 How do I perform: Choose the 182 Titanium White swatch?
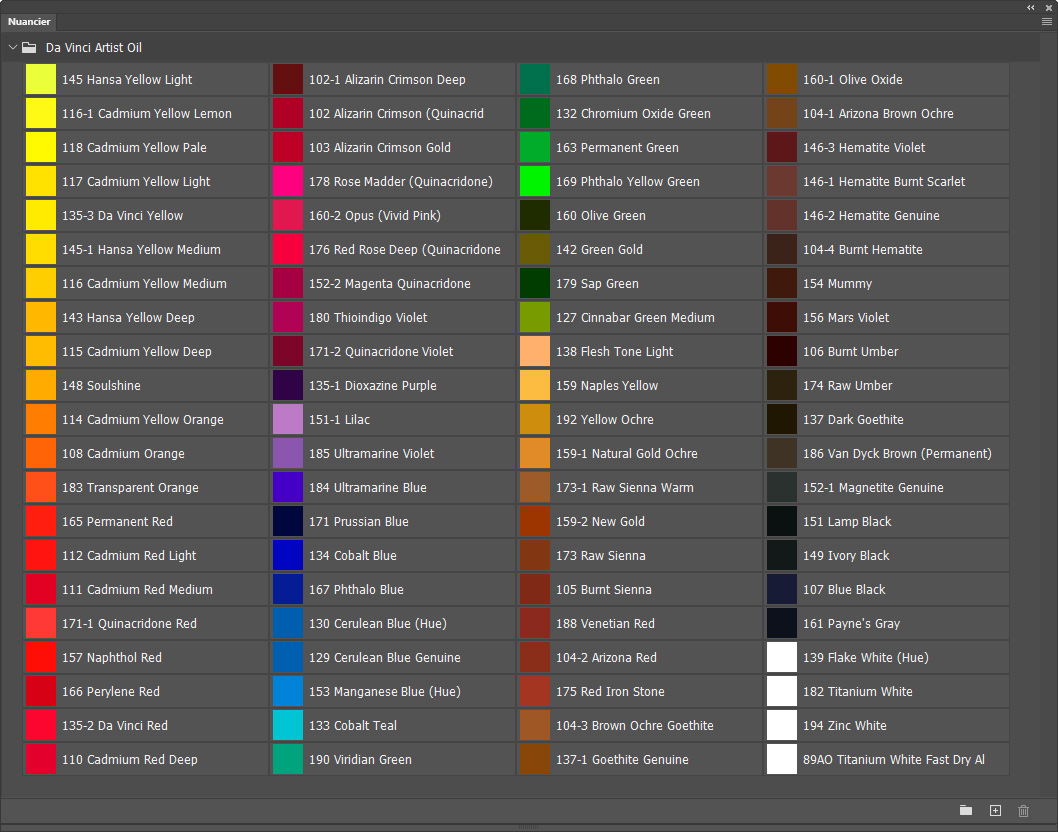[x=782, y=692]
